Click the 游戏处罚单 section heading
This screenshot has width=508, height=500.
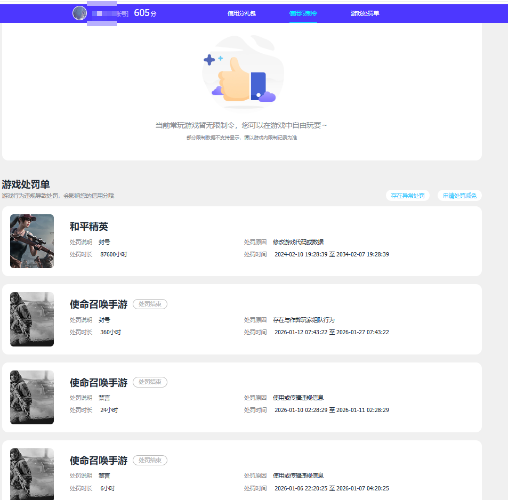click(x=26, y=184)
